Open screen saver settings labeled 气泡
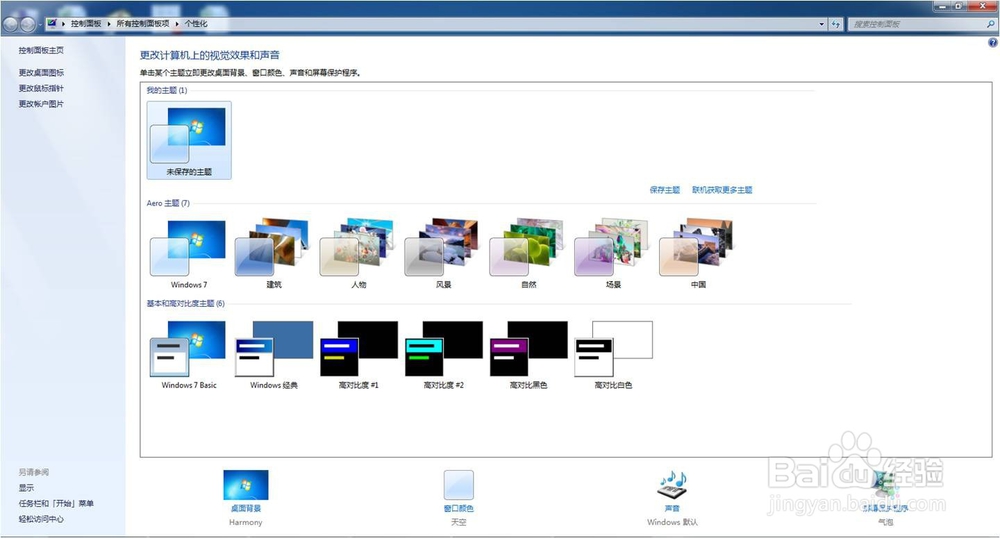The image size is (1000, 538). point(885,498)
